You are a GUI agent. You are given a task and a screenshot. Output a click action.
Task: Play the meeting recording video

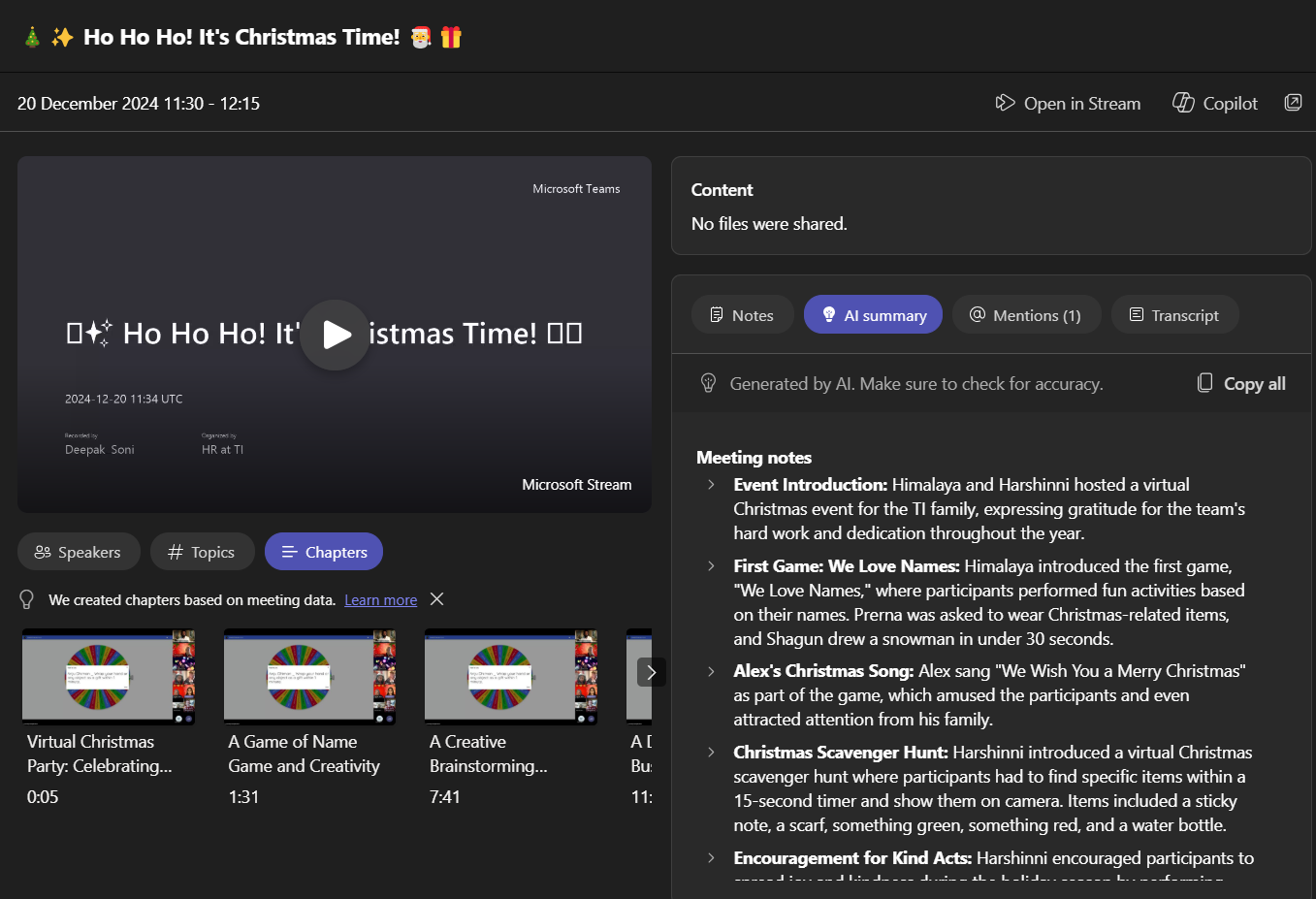coord(335,335)
